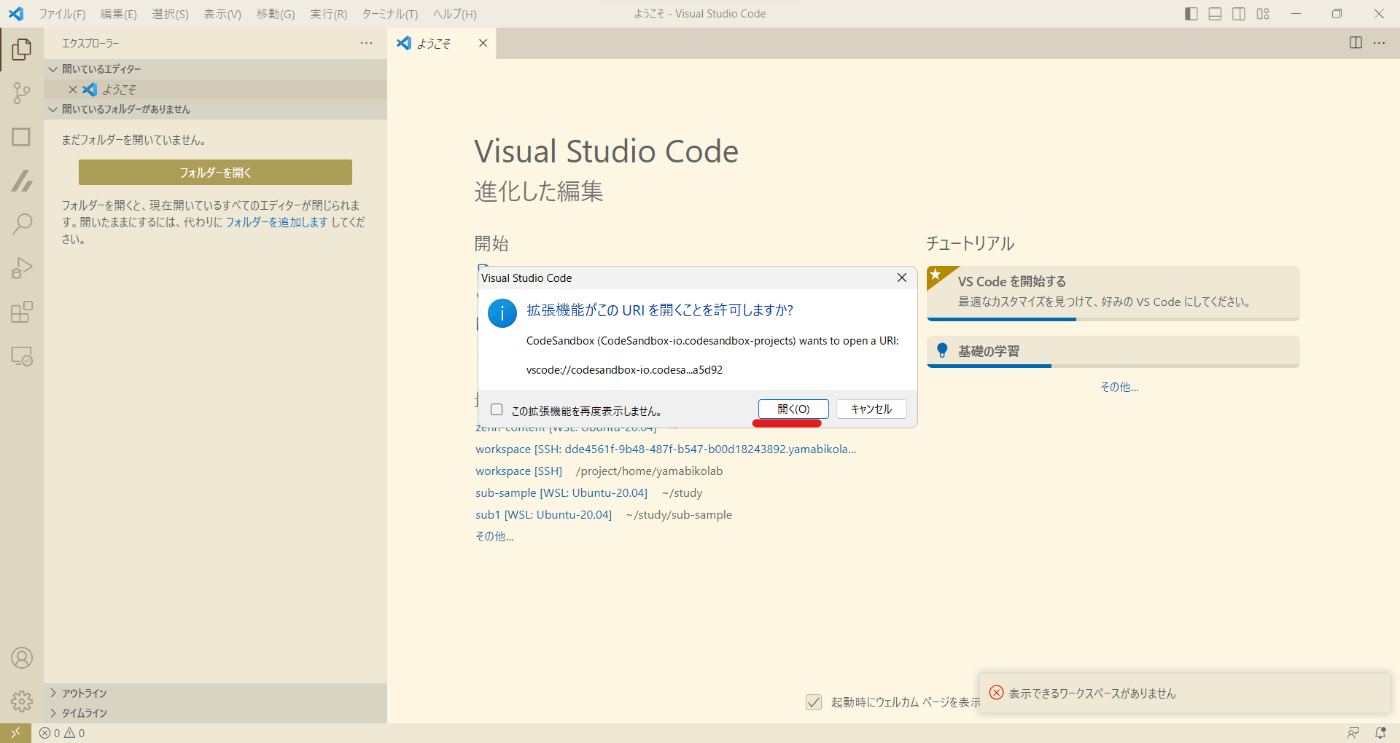Open the 編集(E) menu
This screenshot has height=743, width=1400.
[119, 14]
